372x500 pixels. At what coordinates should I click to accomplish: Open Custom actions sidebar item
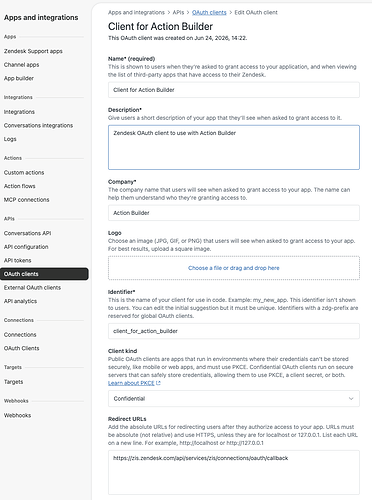coord(24,172)
